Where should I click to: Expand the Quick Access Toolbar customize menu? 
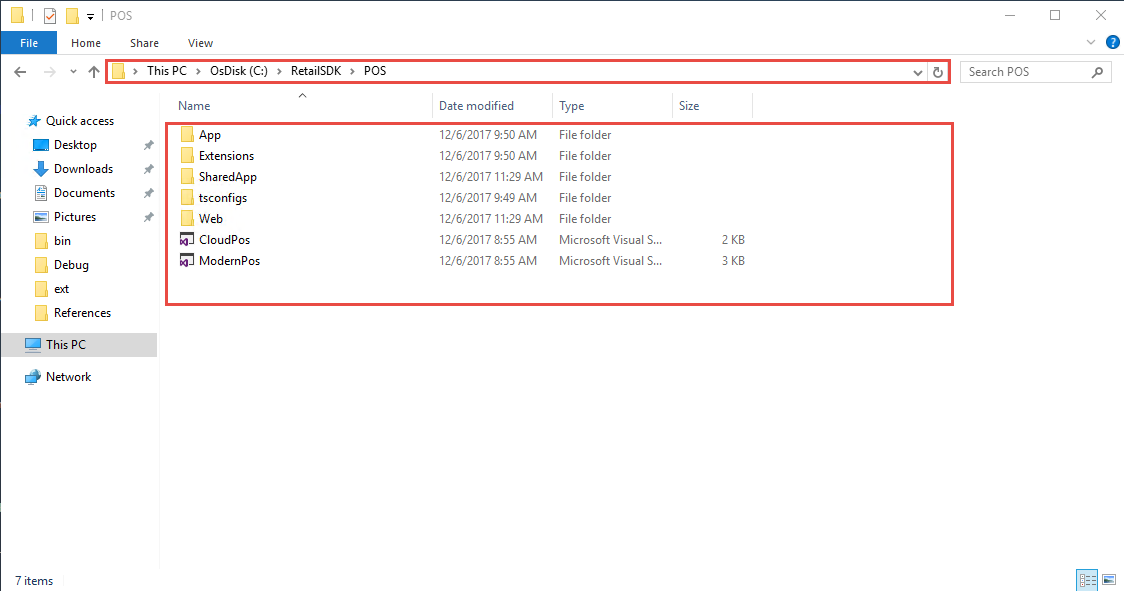89,15
